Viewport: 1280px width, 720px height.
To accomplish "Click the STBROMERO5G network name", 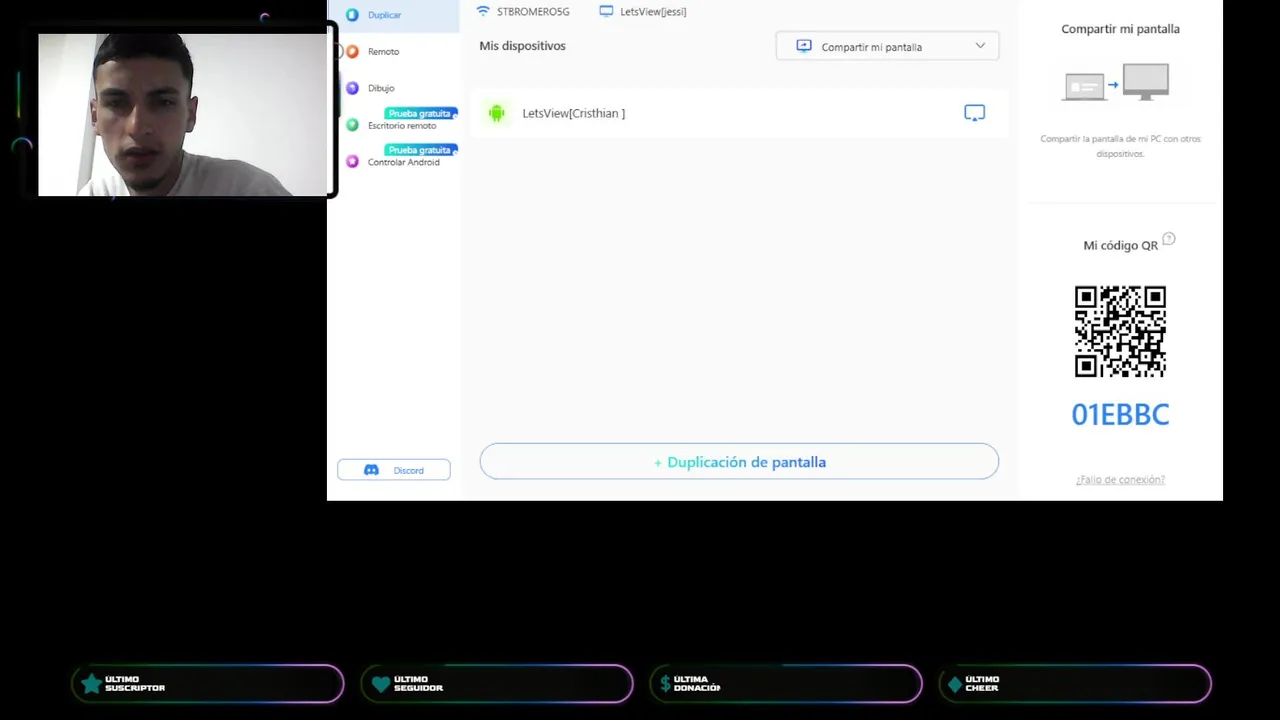I will 533,12.
